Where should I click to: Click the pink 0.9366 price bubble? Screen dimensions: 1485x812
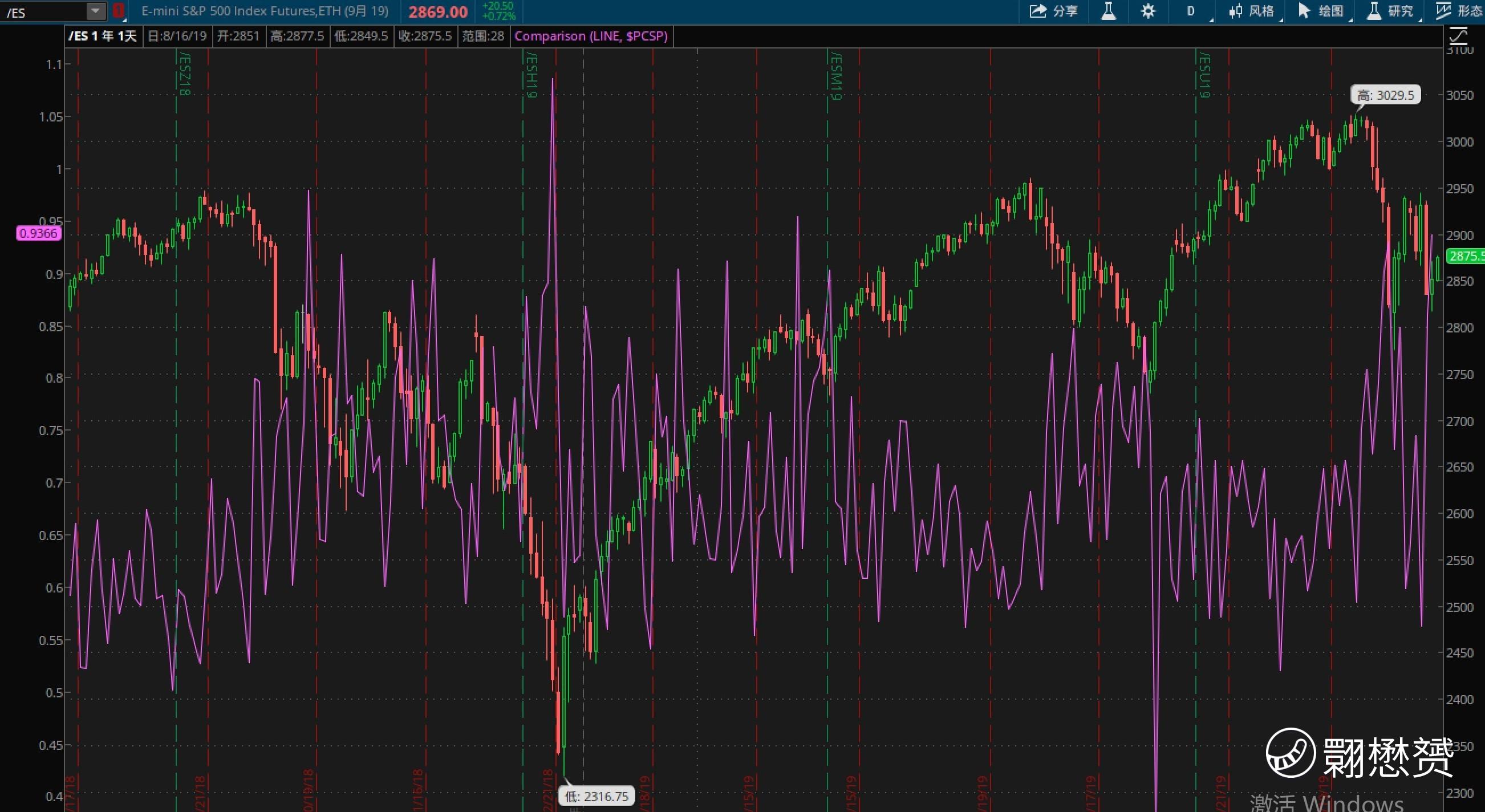[38, 233]
